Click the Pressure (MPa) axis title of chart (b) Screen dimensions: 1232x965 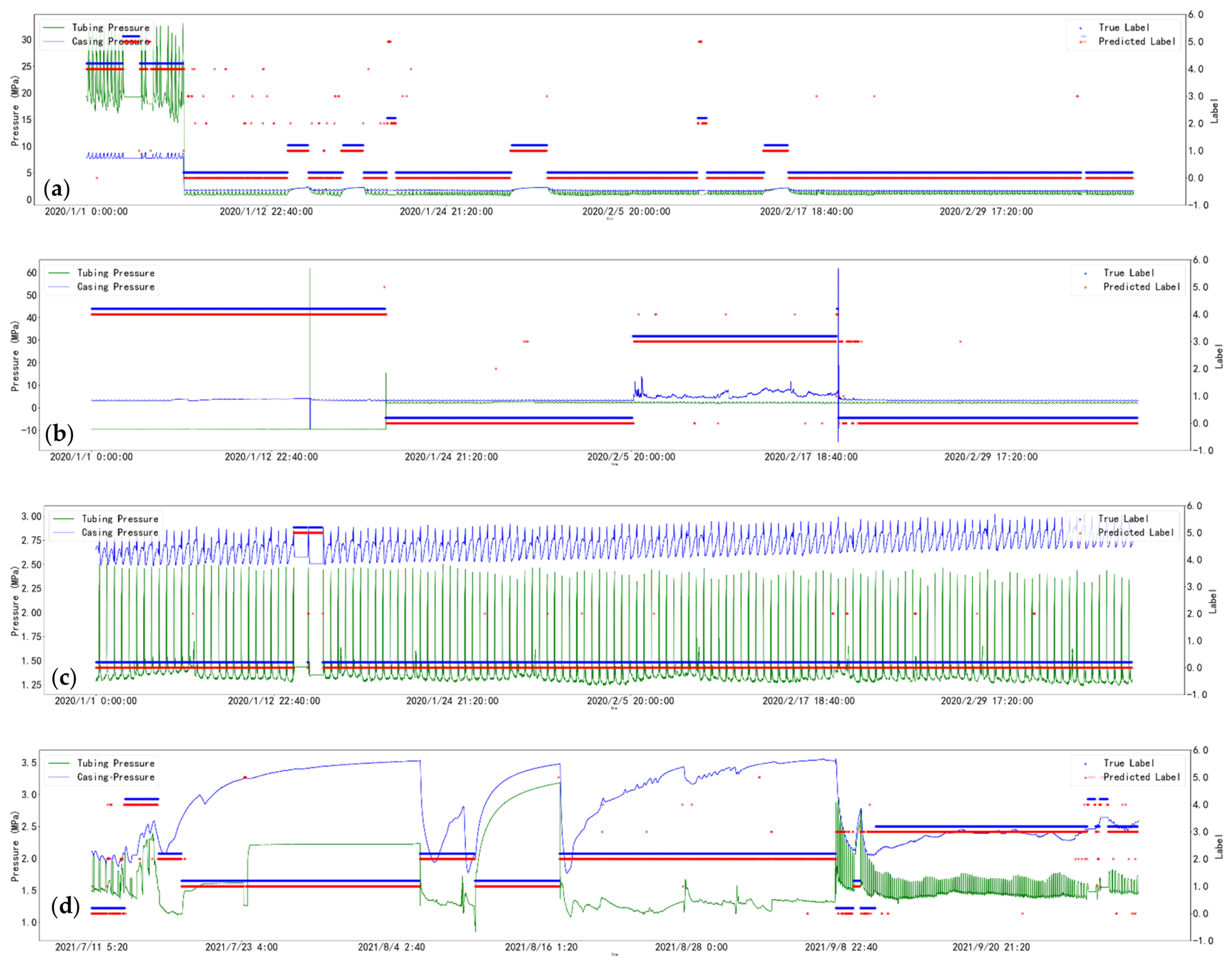[15, 357]
